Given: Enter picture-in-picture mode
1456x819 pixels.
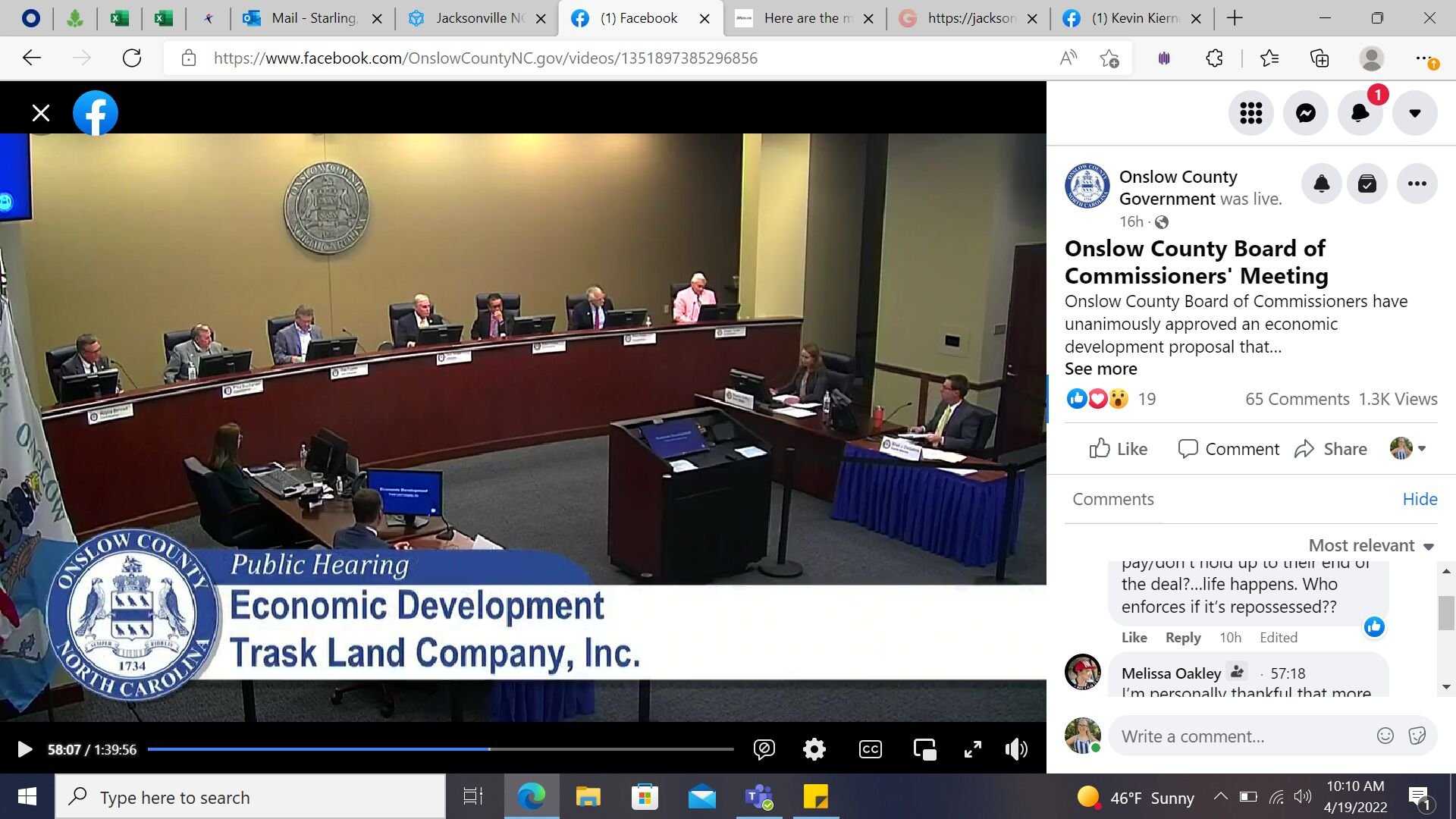Looking at the screenshot, I should pyautogui.click(x=924, y=750).
